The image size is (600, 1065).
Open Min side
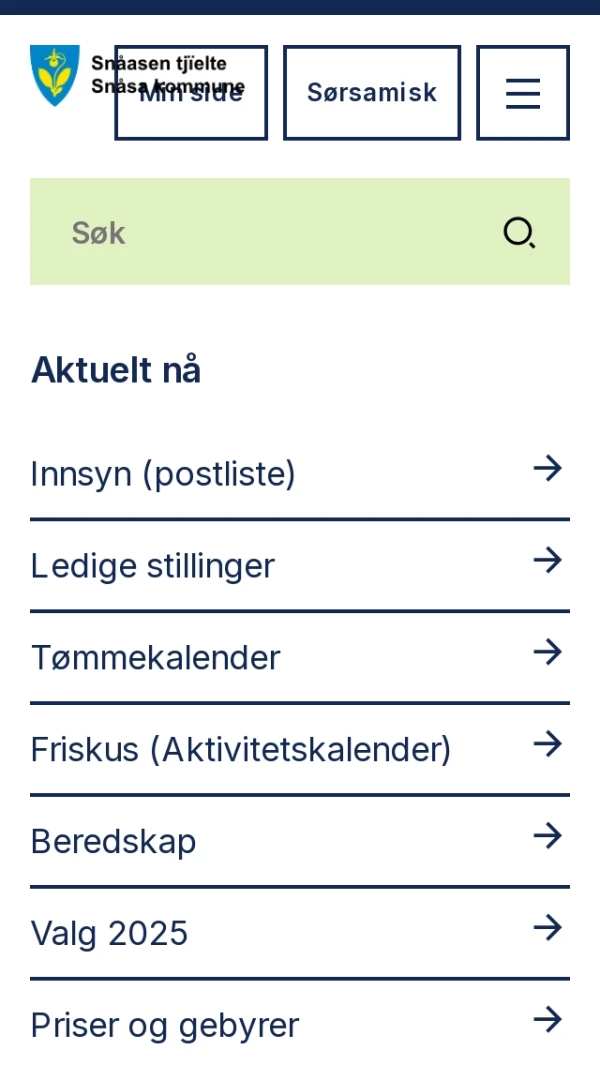coord(190,92)
